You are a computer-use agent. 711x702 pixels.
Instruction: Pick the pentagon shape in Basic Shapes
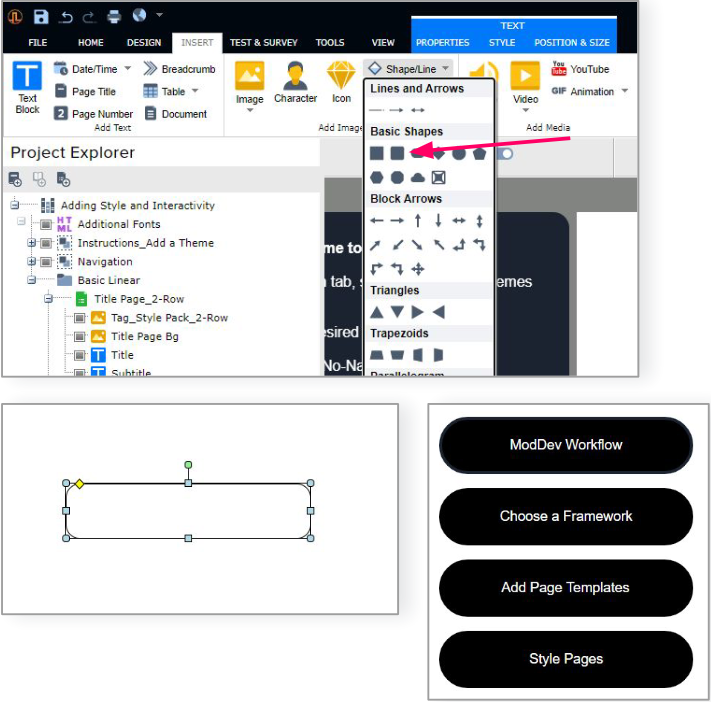point(479,153)
